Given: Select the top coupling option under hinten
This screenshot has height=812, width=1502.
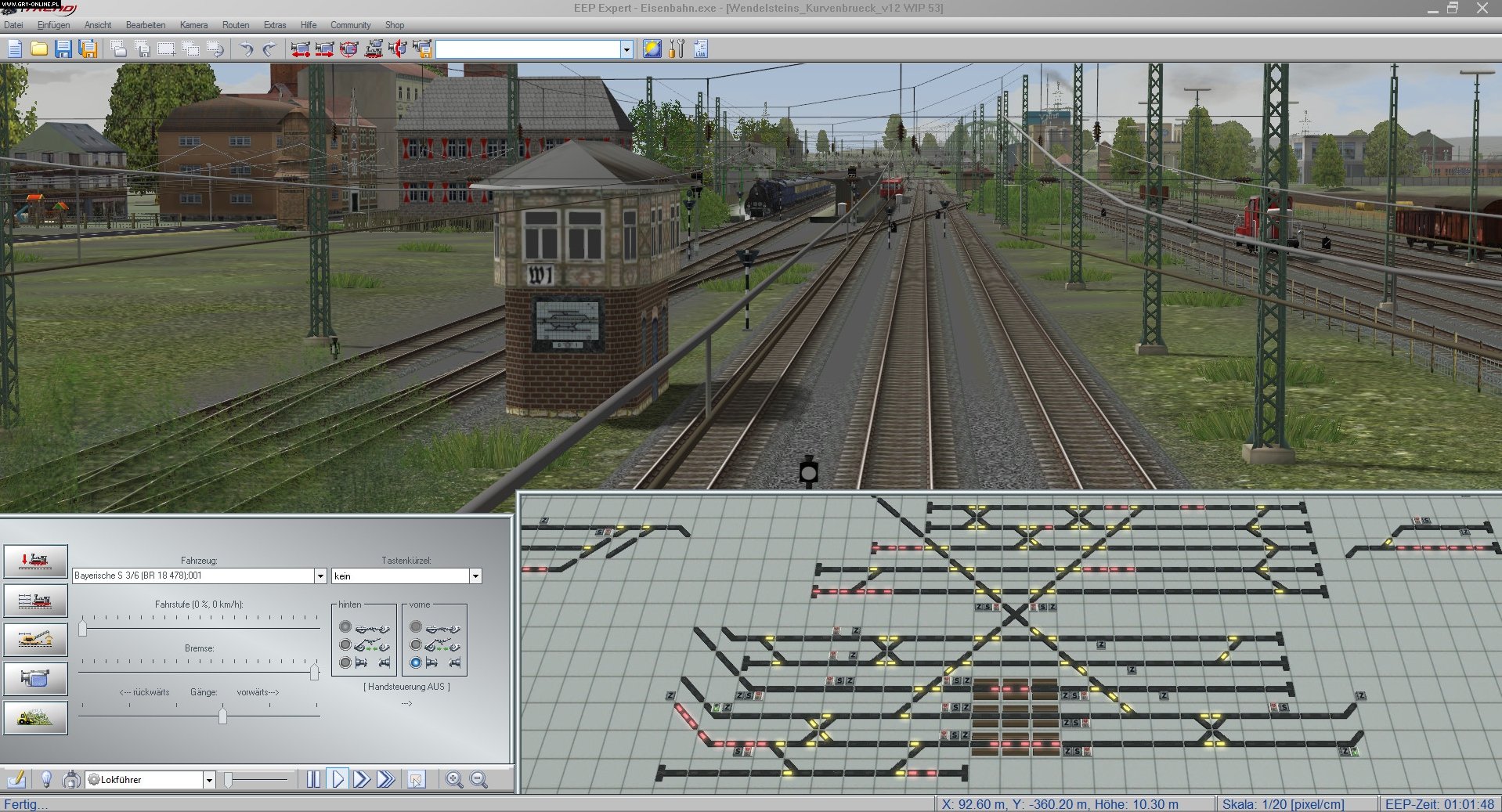Looking at the screenshot, I should tap(345, 626).
